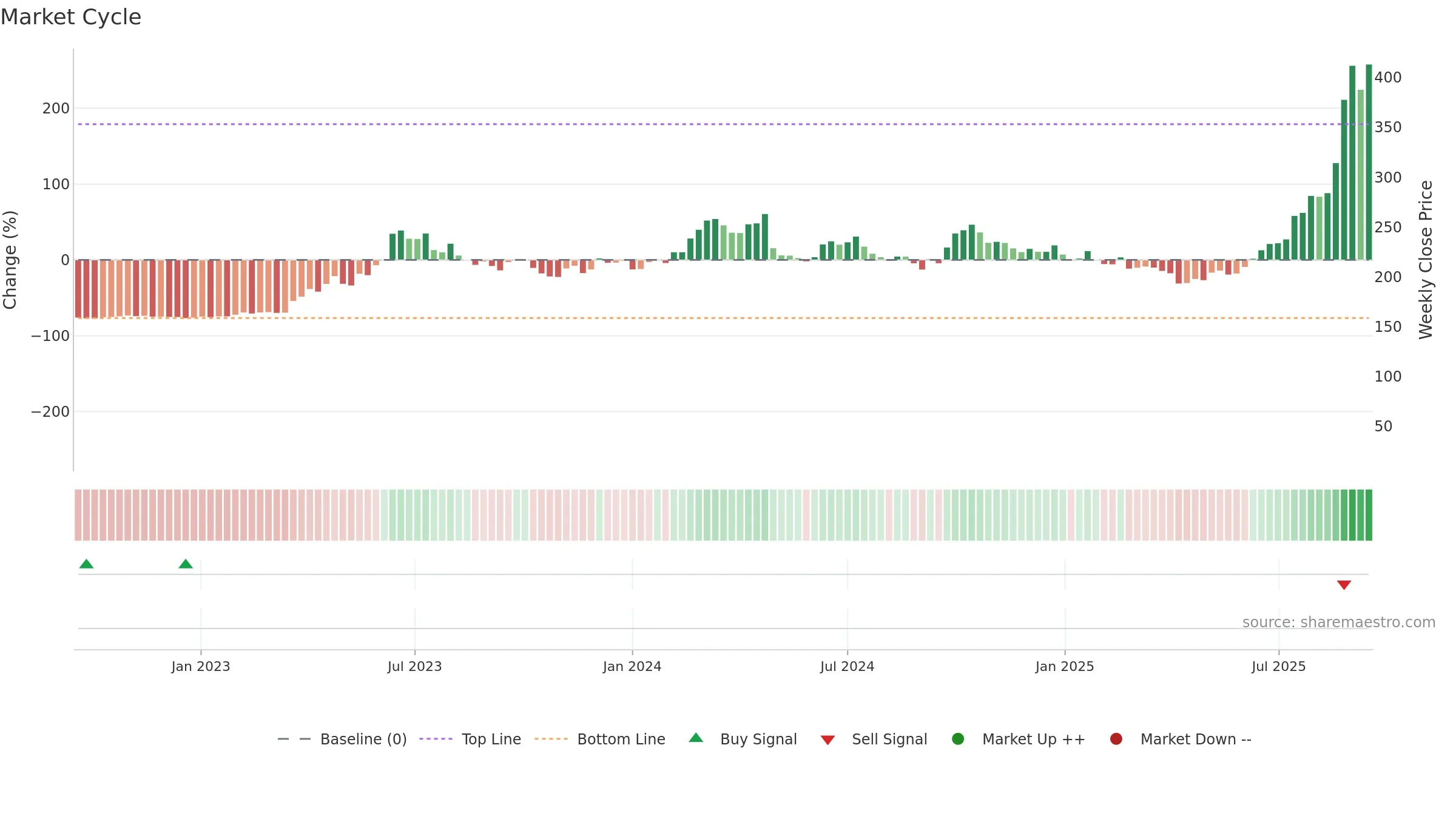Toggle the Bottom Line legend entry
Screen dimensions: 1456x819
pos(600,739)
